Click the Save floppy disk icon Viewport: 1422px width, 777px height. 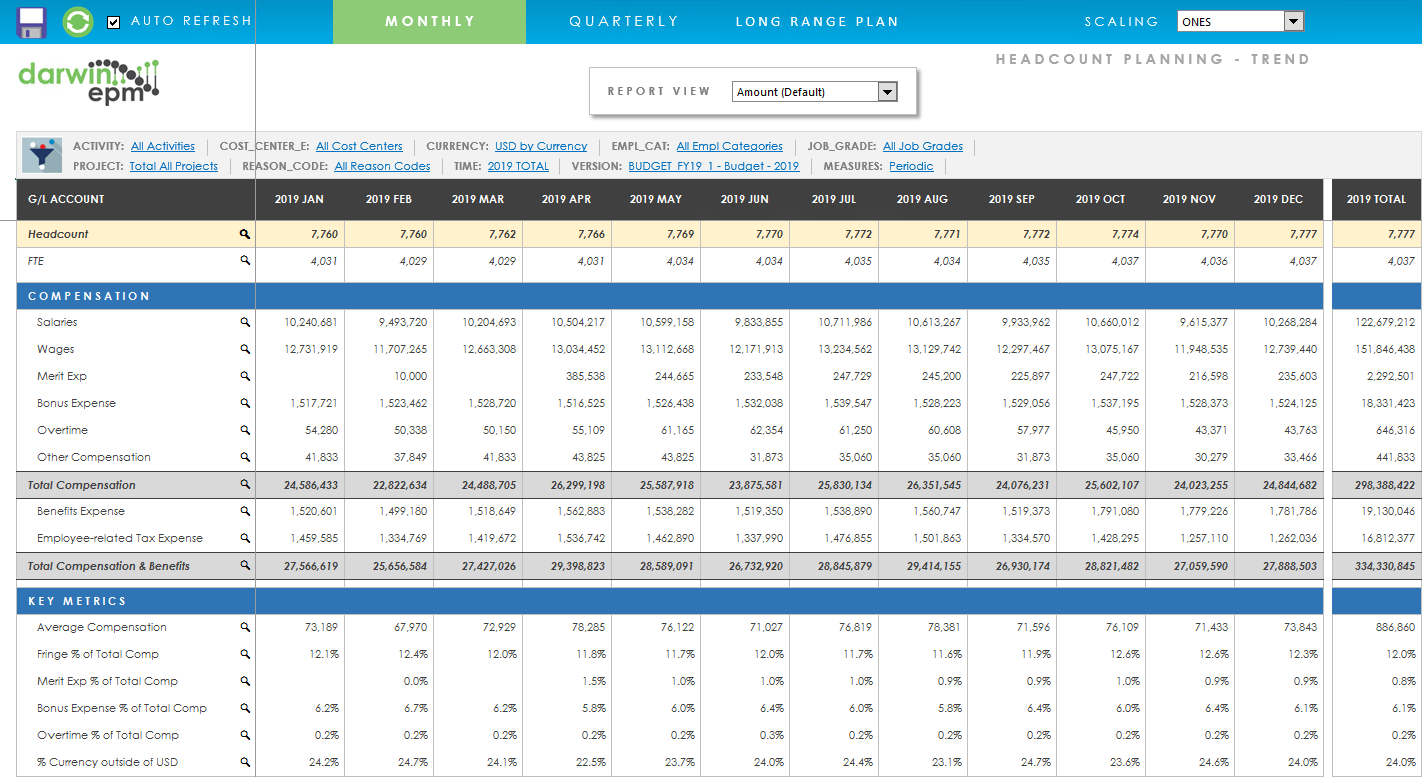(x=31, y=22)
